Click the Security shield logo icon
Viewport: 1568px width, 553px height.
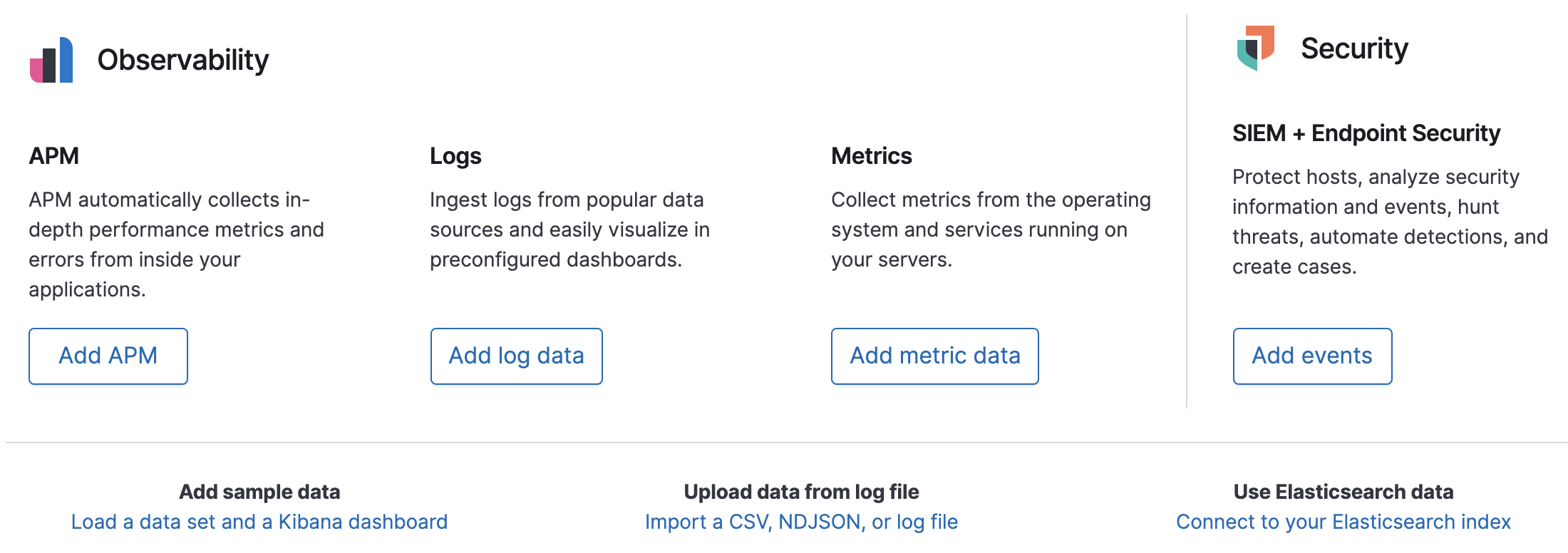tap(1254, 48)
